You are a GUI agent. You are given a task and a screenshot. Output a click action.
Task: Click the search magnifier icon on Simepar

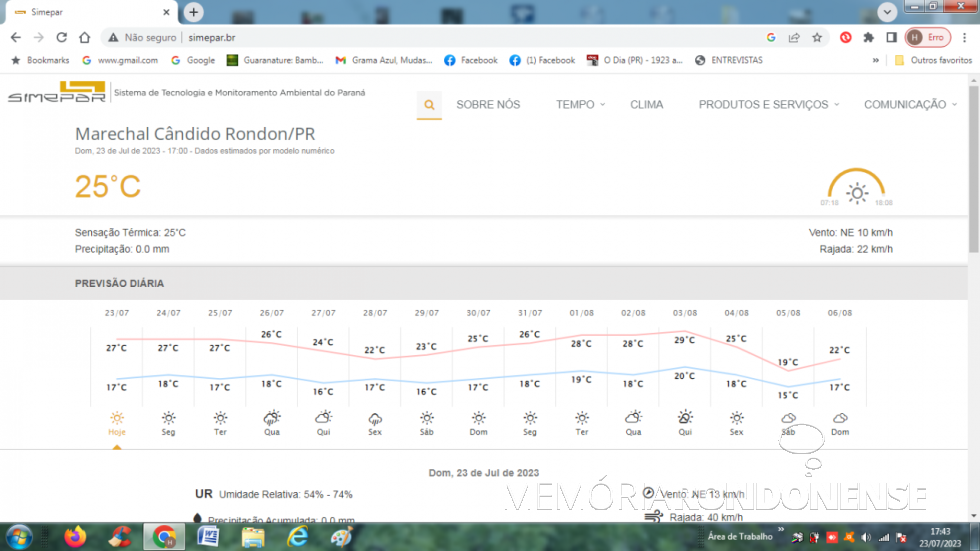(429, 104)
